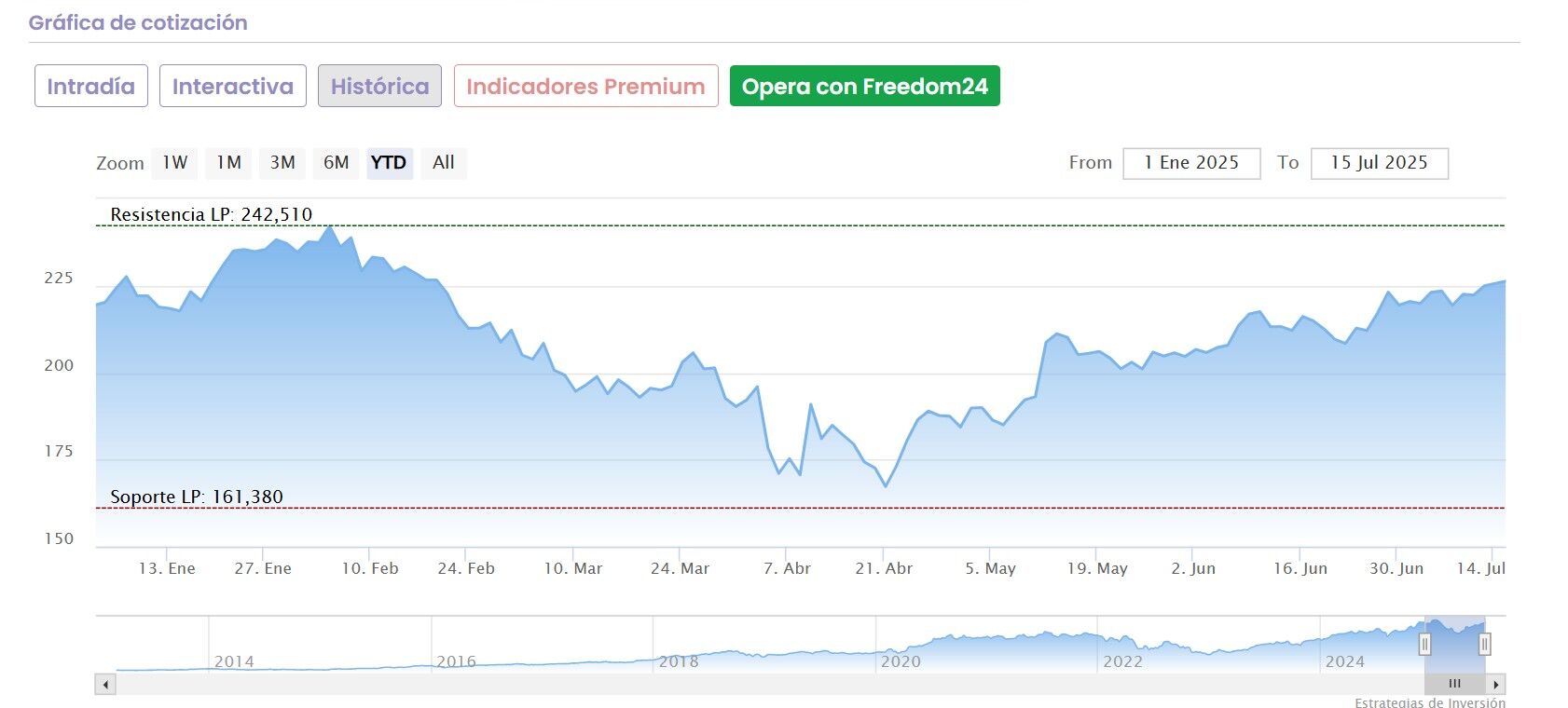Click the right range handle in navigator
The image size is (1568, 708).
(x=1485, y=644)
